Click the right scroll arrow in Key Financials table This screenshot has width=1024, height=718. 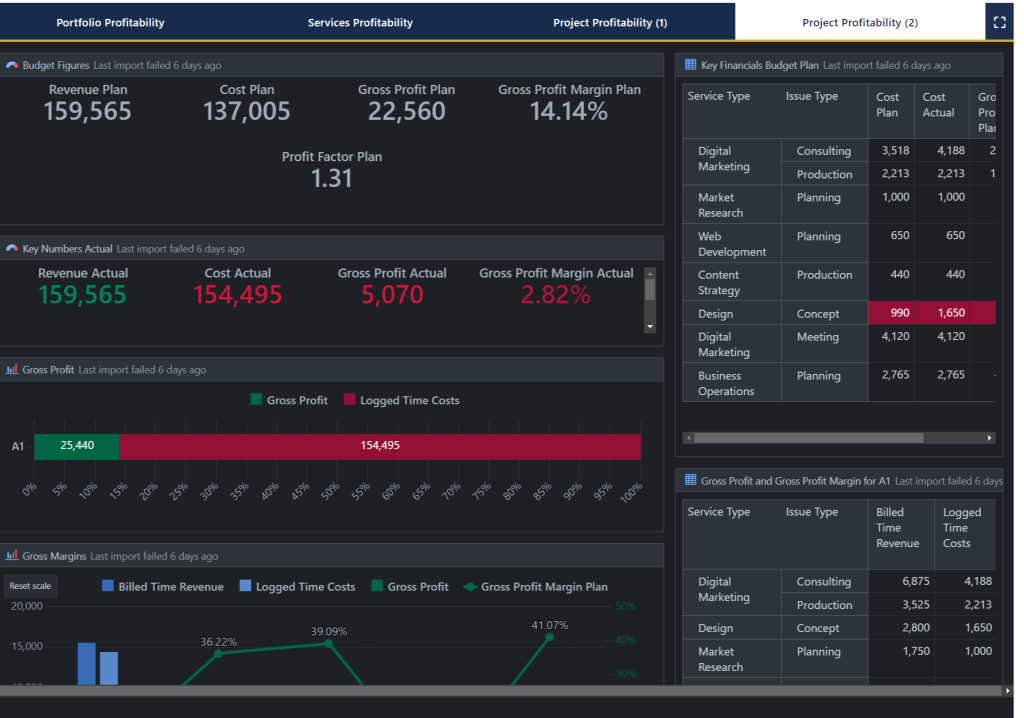click(989, 437)
